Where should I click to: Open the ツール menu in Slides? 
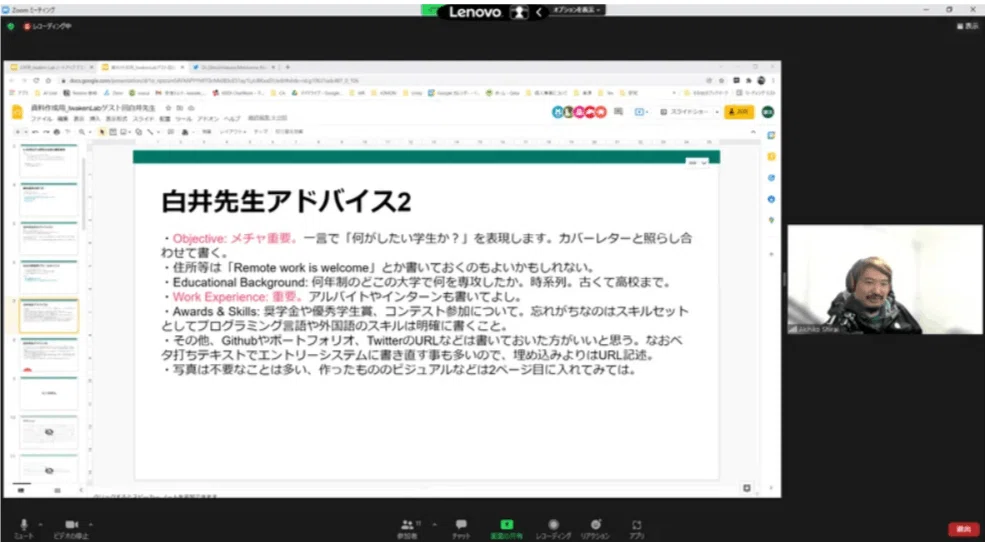pyautogui.click(x=183, y=119)
